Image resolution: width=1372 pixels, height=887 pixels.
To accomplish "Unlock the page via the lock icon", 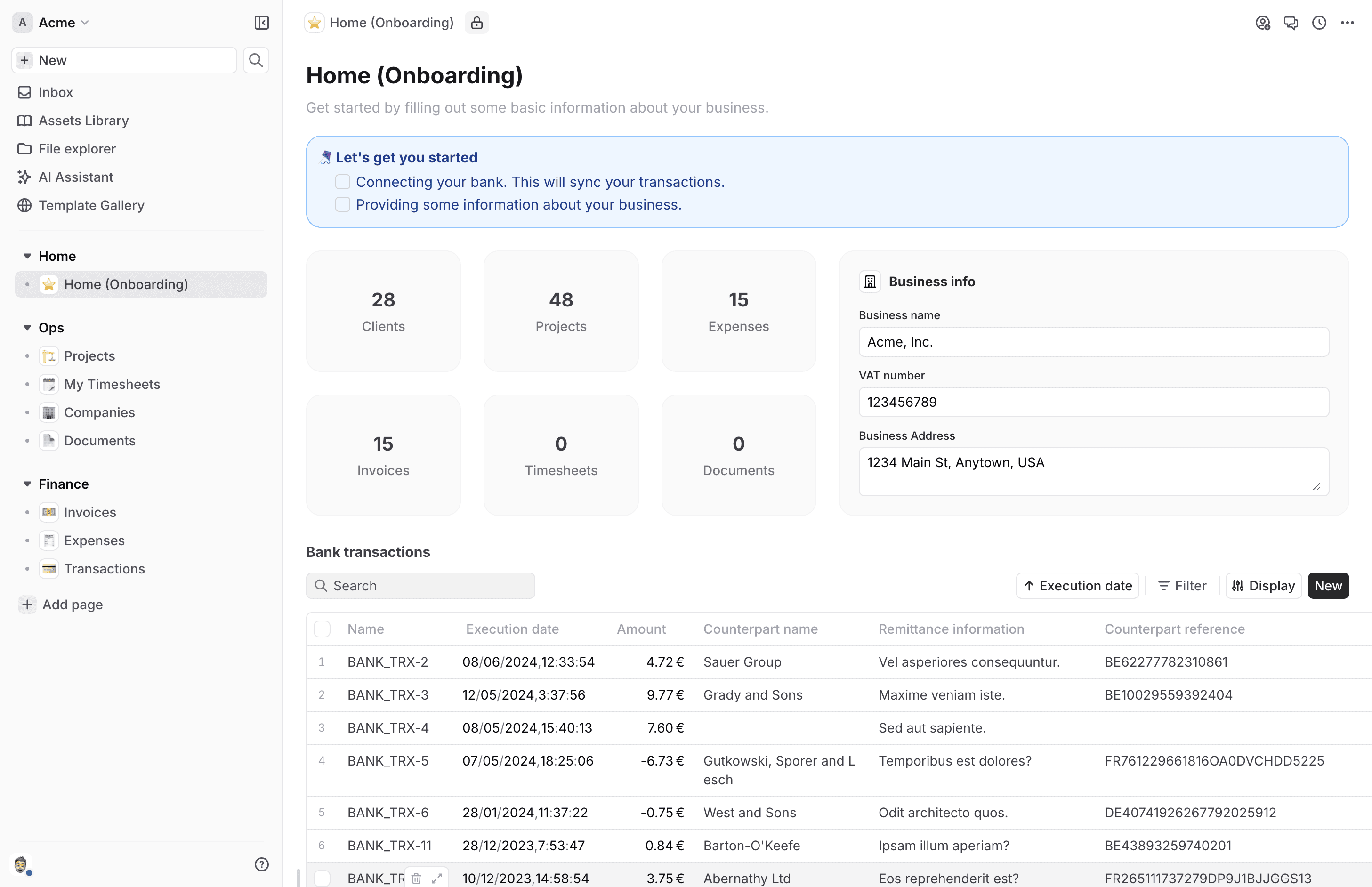I will 476,23.
